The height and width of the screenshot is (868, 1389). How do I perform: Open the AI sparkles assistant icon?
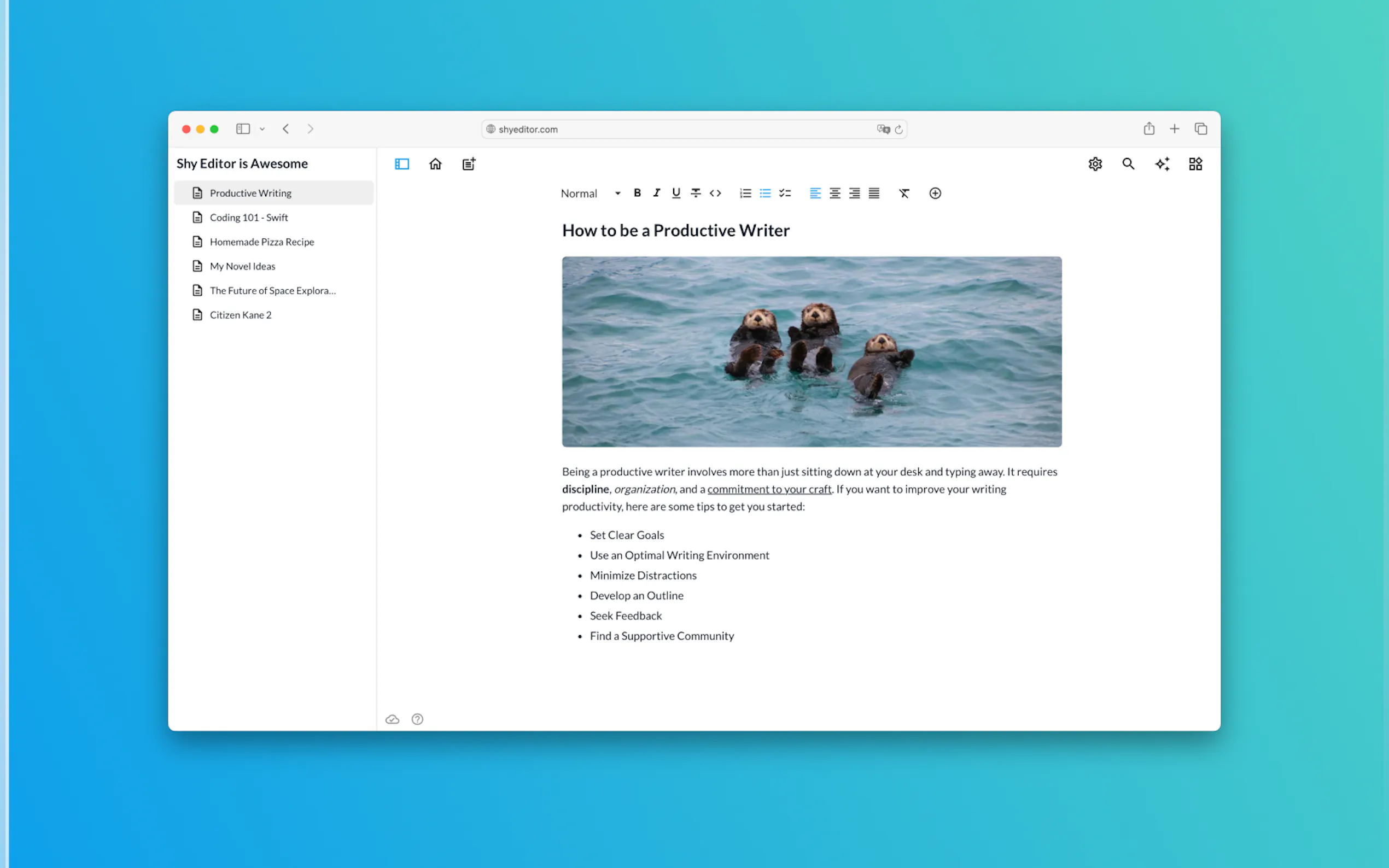[1162, 164]
